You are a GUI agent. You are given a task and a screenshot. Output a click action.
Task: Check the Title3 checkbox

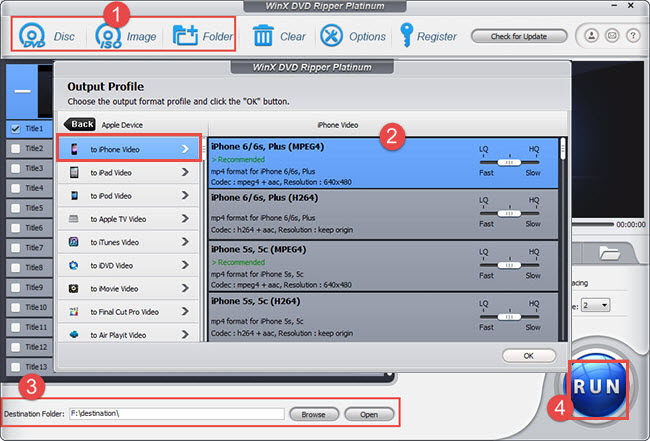[16, 168]
